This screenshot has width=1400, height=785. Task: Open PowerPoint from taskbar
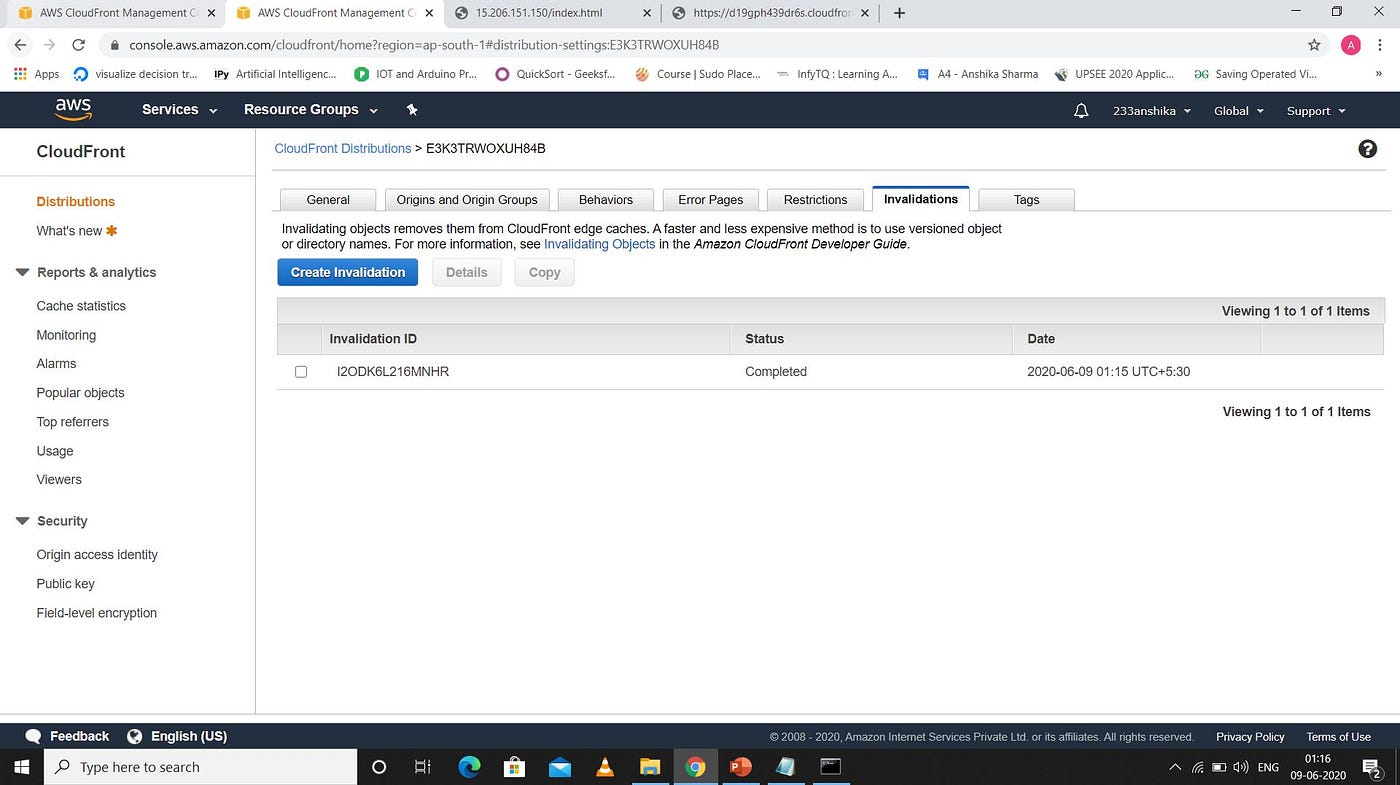pos(740,767)
